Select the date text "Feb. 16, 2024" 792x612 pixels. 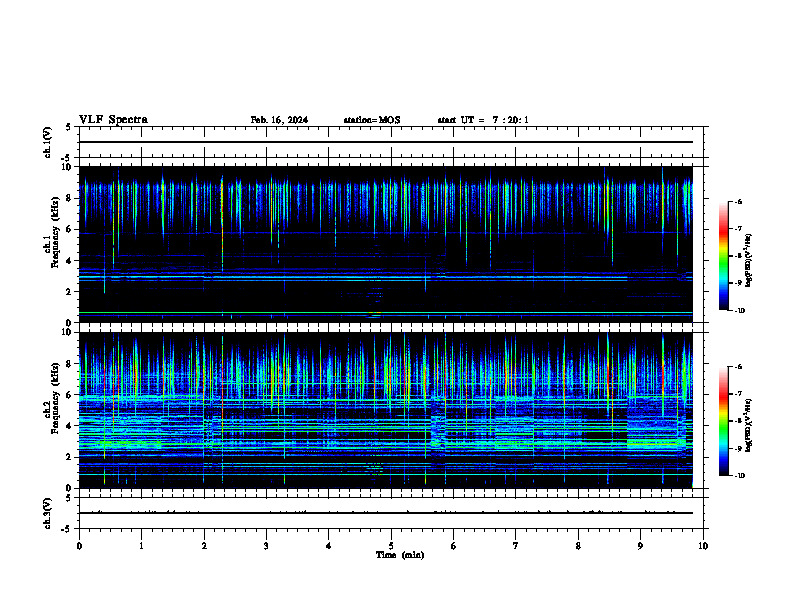click(x=279, y=120)
